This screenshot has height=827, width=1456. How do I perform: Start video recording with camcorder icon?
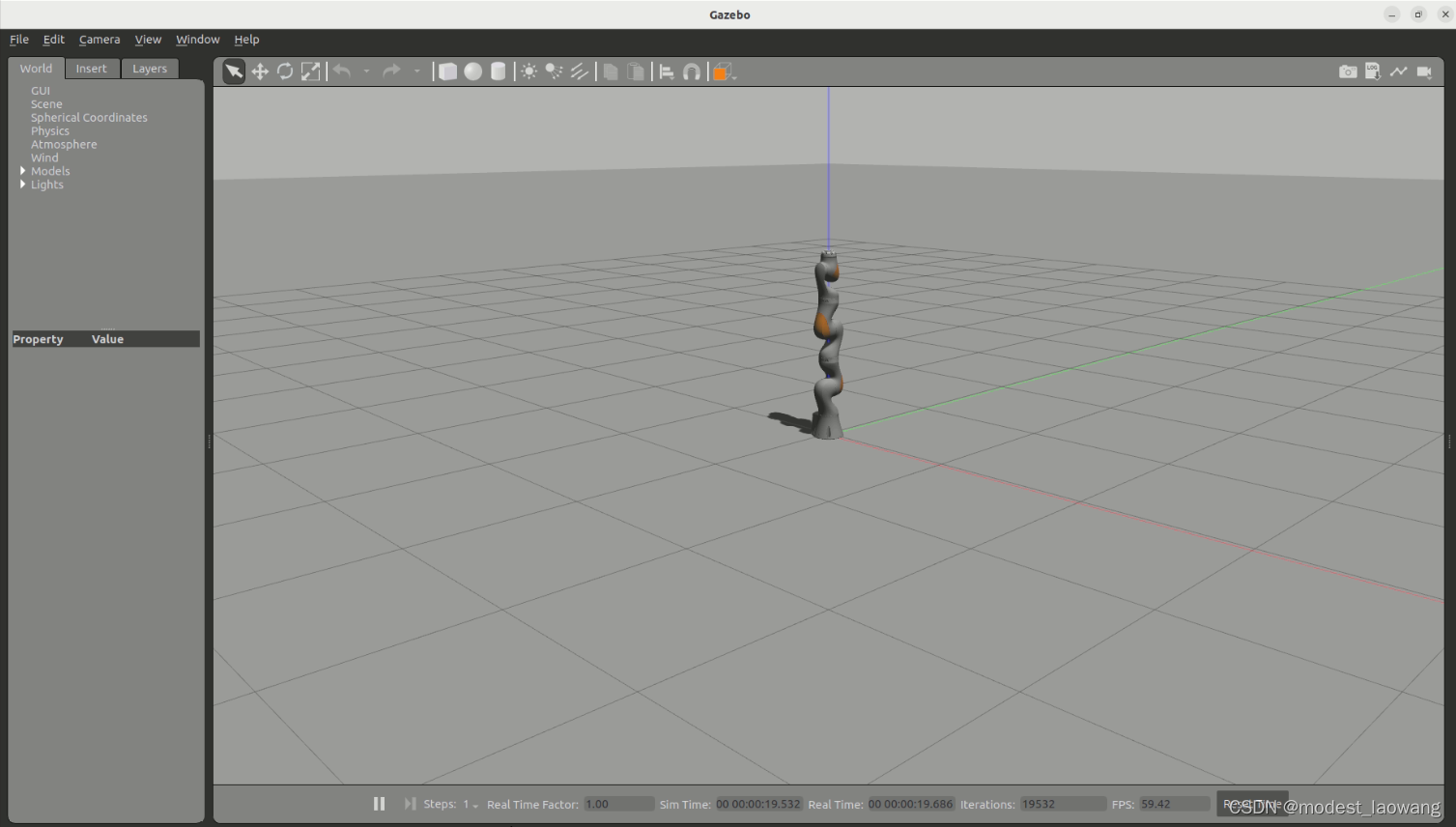point(1424,71)
